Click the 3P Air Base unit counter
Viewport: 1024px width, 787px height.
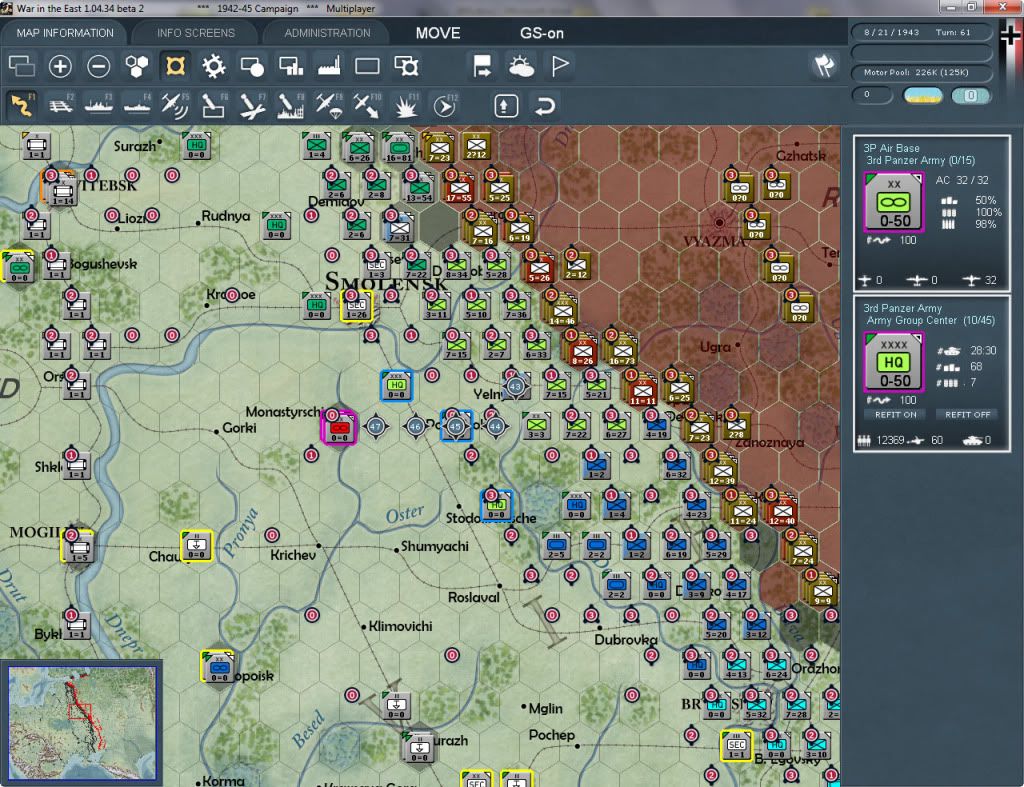(x=893, y=202)
